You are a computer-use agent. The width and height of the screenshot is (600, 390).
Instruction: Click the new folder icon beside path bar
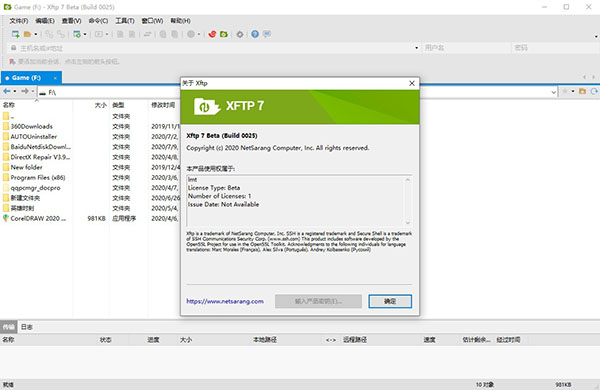pos(582,91)
